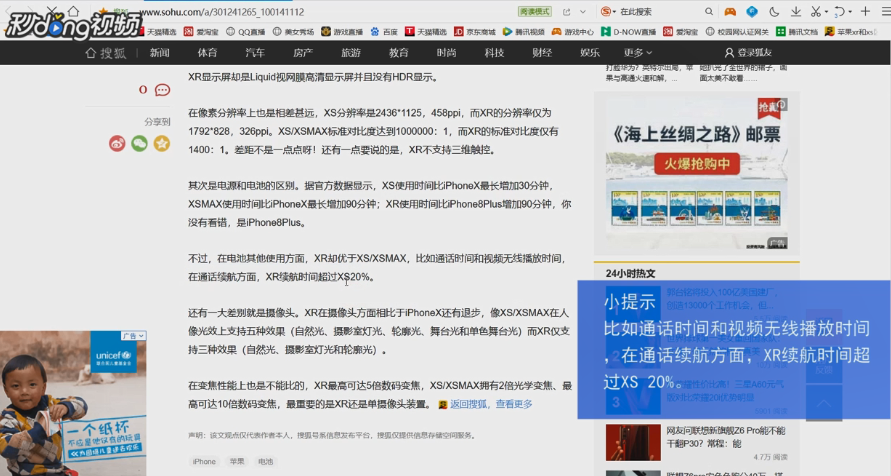This screenshot has height=476, width=891.
Task: Click the undo closed tab icon
Action: (x=840, y=11)
